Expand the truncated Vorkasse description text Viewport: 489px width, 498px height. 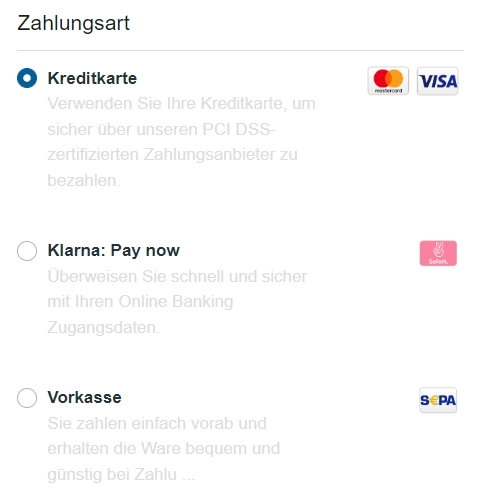[x=164, y=449]
